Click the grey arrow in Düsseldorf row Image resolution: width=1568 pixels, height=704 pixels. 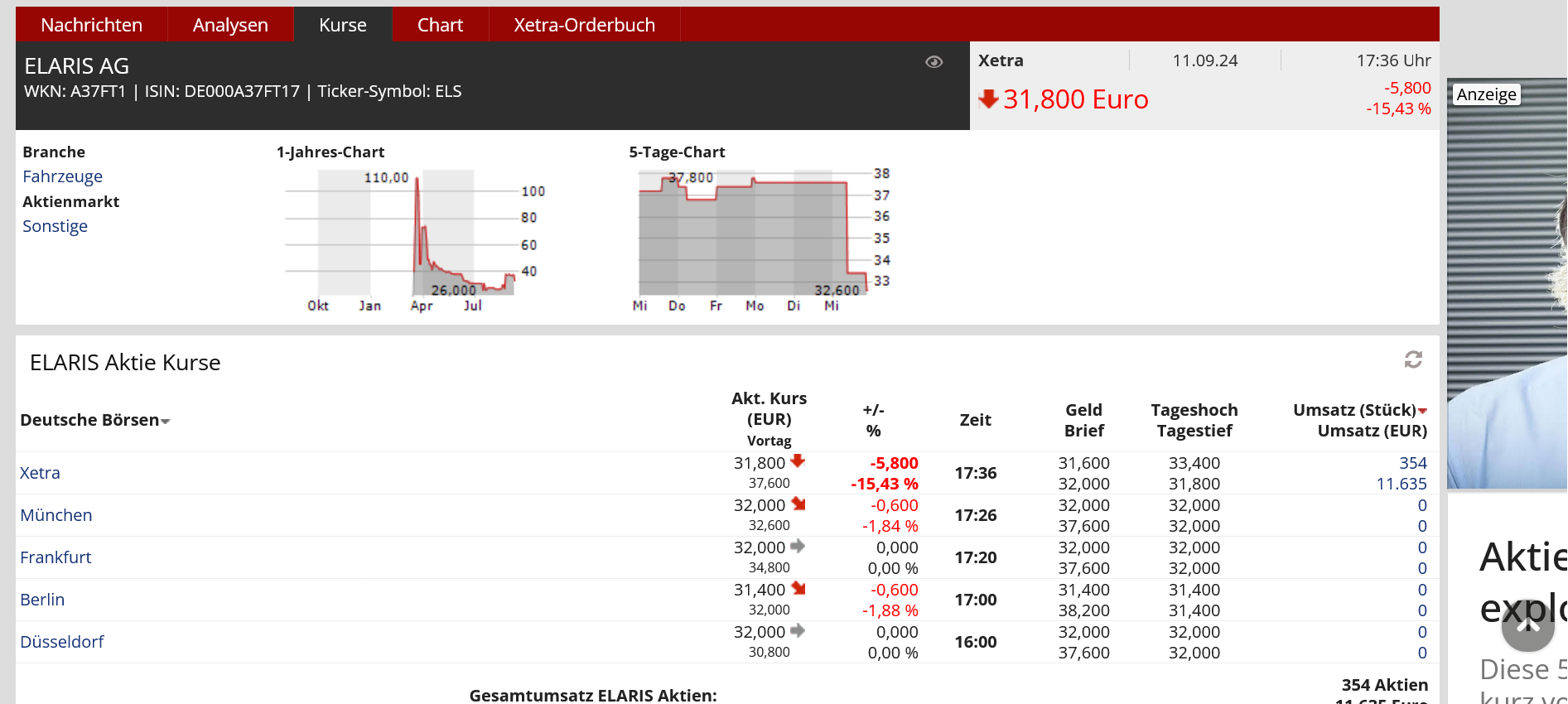798,631
